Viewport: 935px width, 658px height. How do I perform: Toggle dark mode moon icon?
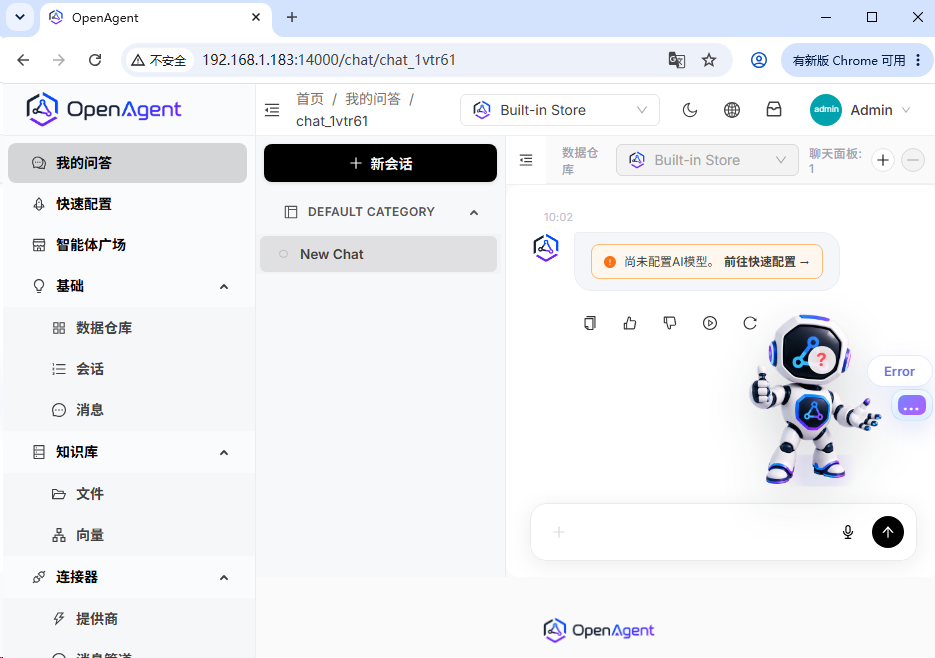(690, 110)
